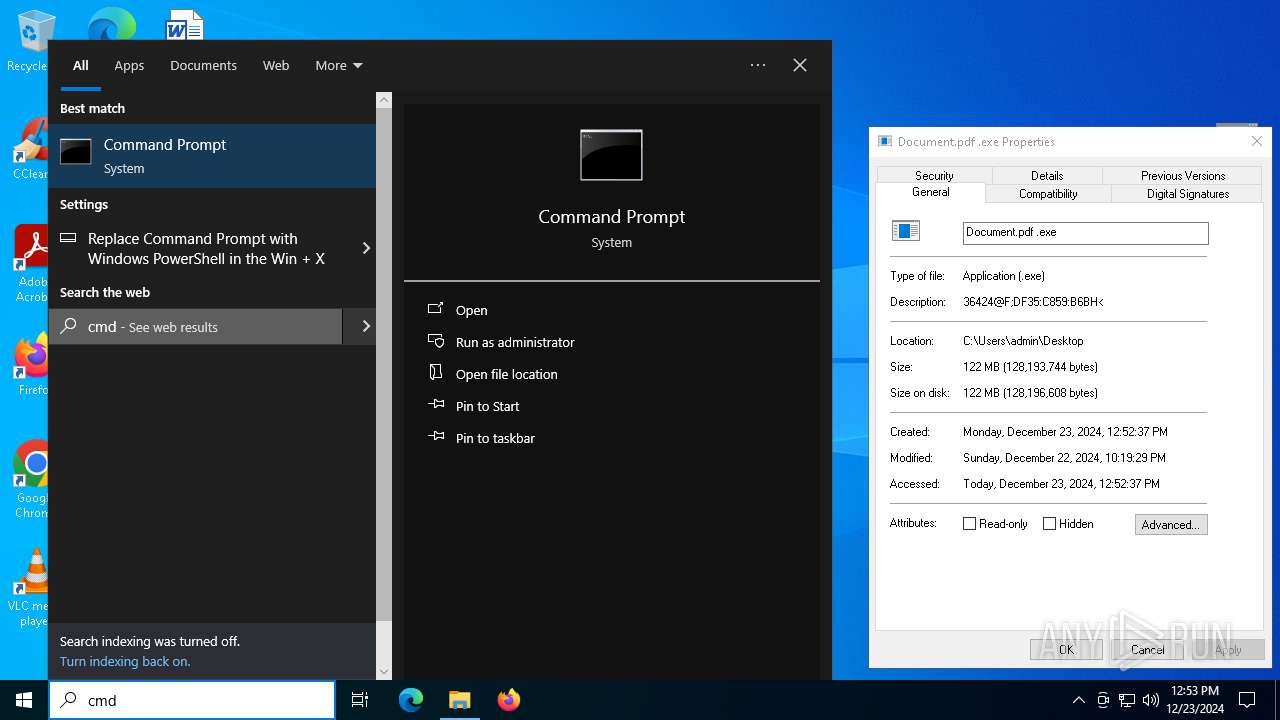1280x720 pixels.
Task: Switch to the Details tab
Action: tap(1047, 175)
